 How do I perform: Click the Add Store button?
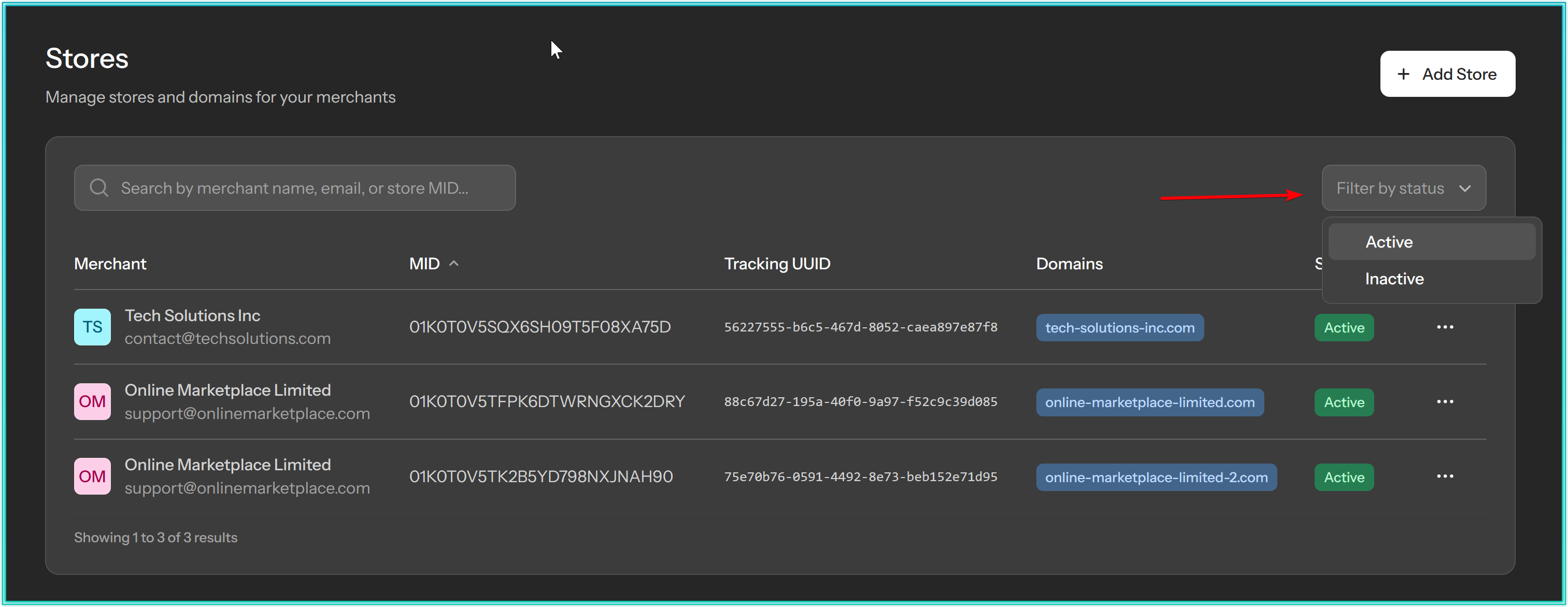pos(1447,74)
